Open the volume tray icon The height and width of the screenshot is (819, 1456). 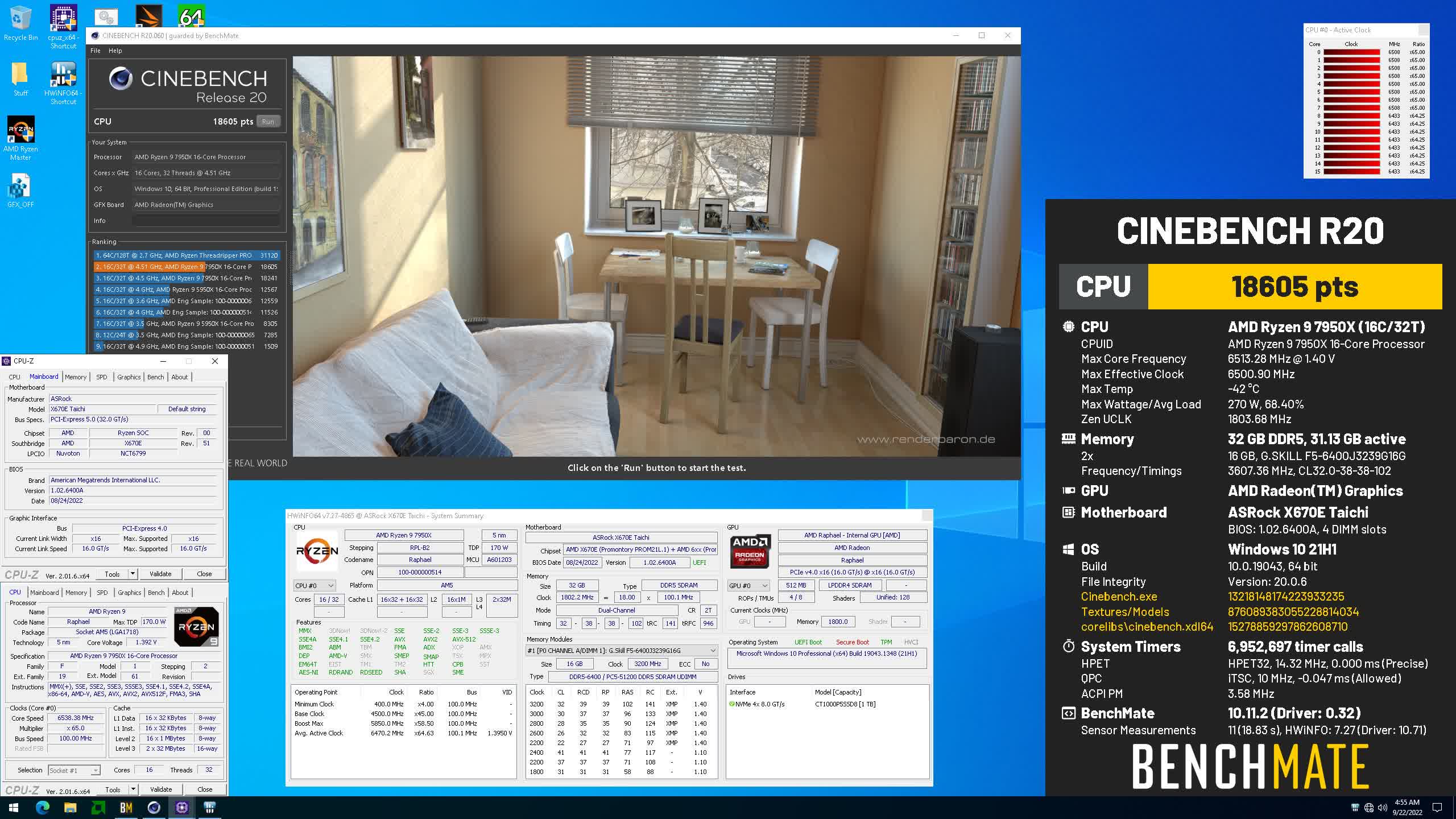pyautogui.click(x=1382, y=808)
